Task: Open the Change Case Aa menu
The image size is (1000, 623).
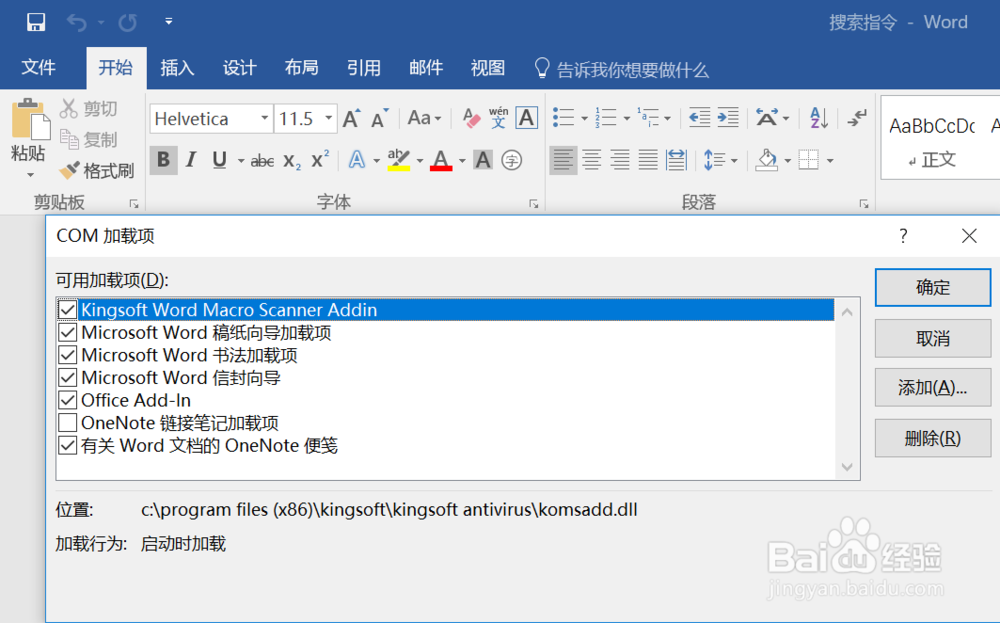Action: tap(424, 119)
